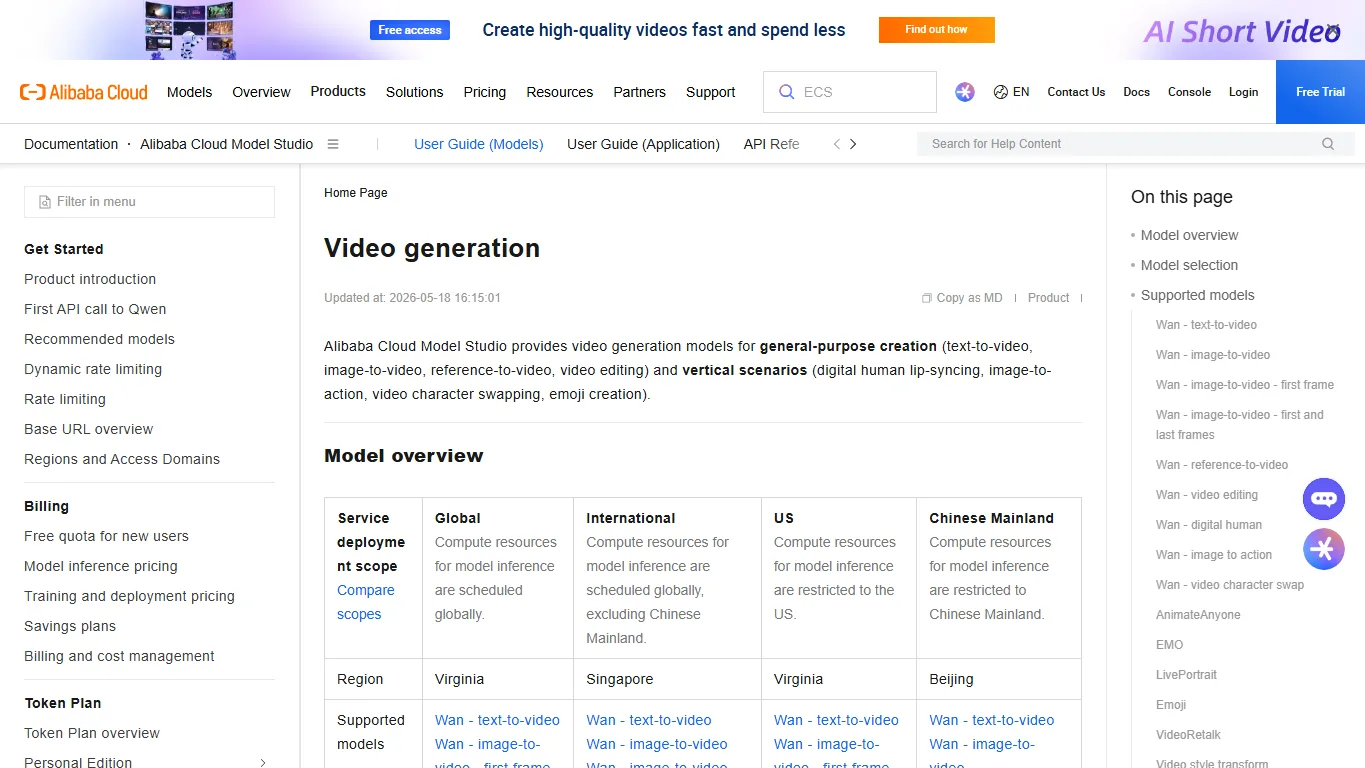Click the Product feedback link
Viewport: 1365px width, 768px height.
1048,298
